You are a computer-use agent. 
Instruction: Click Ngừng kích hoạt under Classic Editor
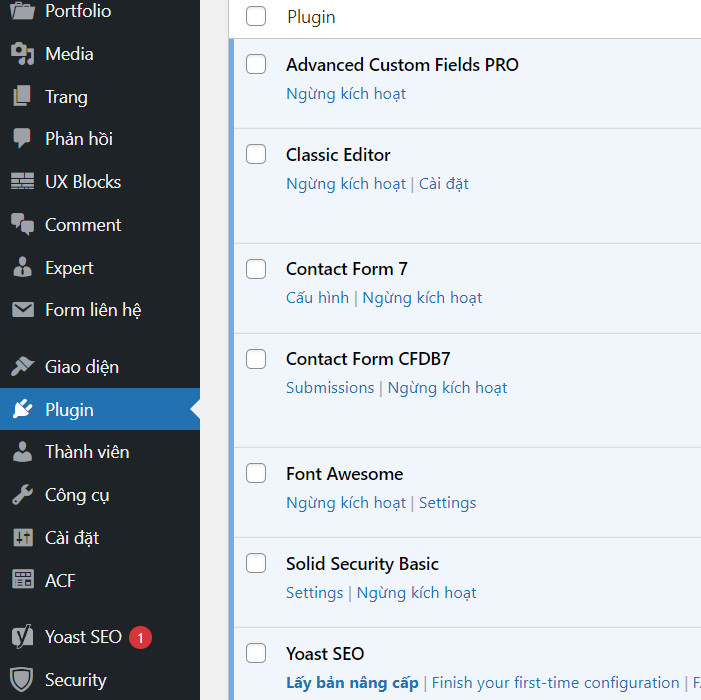346,184
